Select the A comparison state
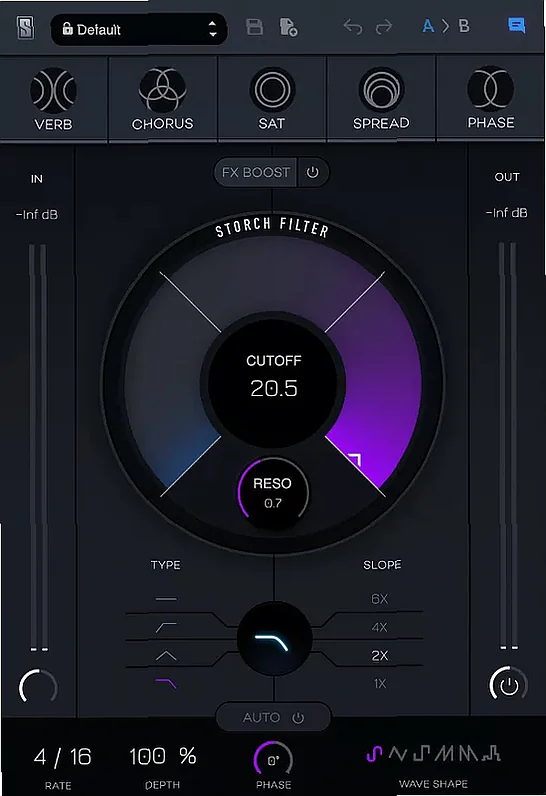Viewport: 546px width, 796px height. coord(428,26)
